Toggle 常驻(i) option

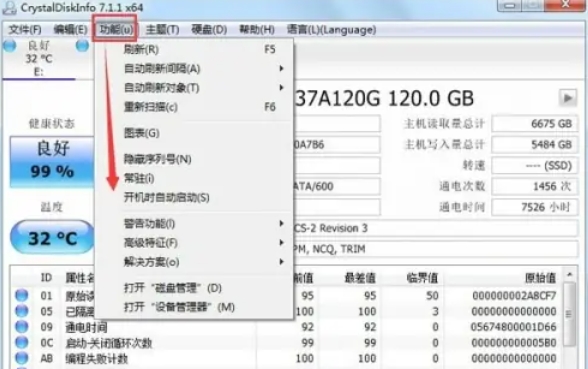pos(194,178)
